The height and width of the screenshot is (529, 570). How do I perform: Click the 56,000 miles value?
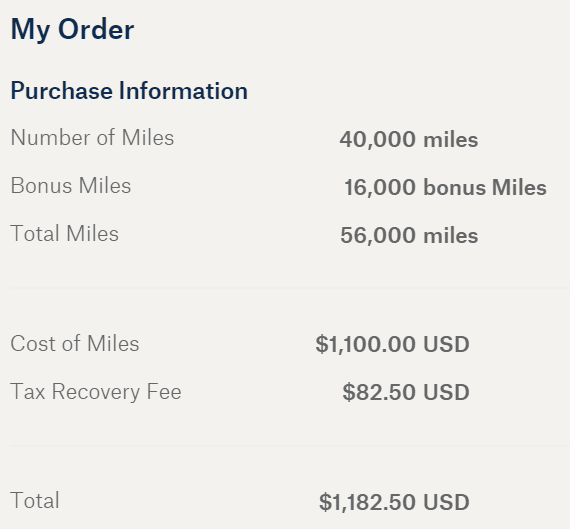409,235
